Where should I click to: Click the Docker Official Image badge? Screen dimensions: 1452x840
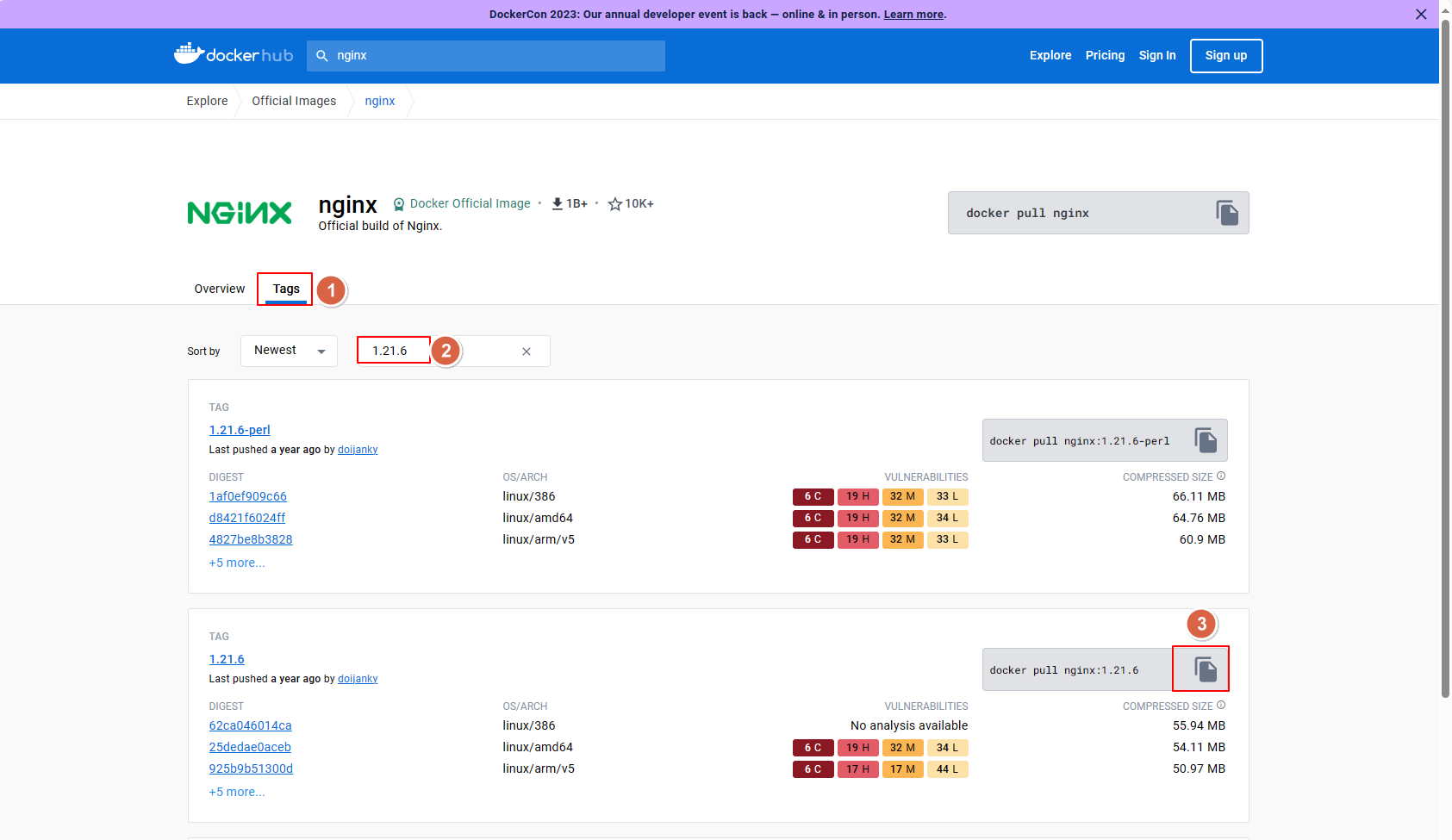pos(462,203)
